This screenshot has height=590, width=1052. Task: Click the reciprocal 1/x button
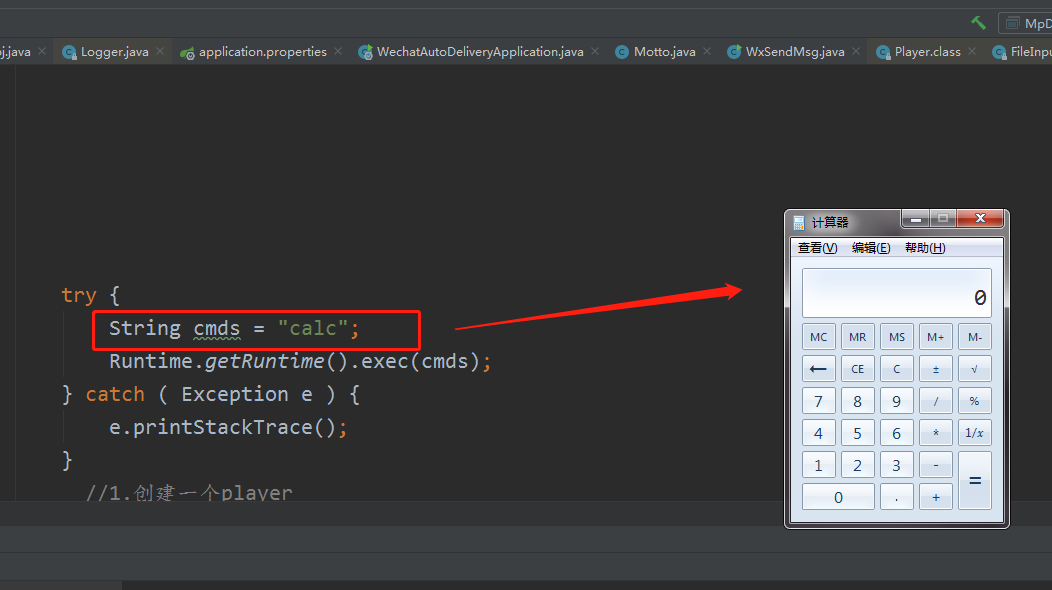[x=975, y=433]
